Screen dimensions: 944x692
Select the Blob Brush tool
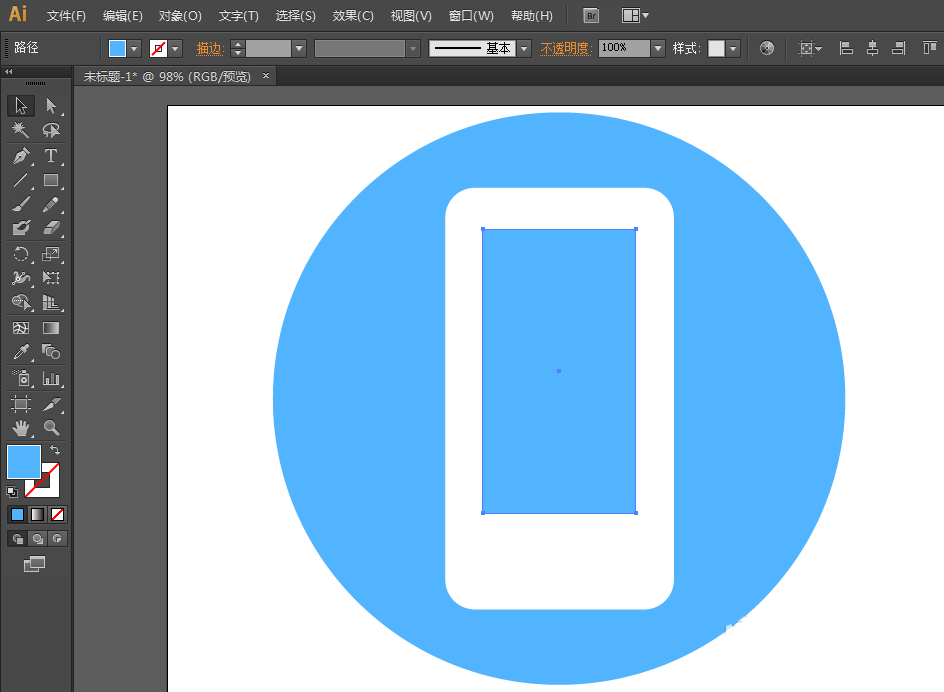point(21,228)
